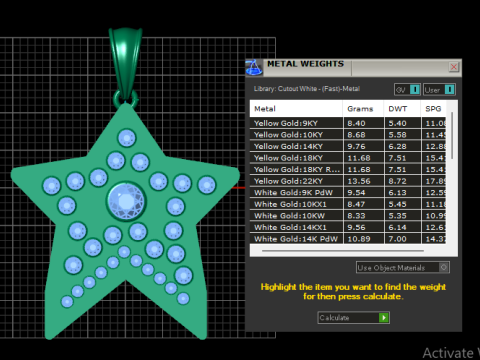Click the 8.40 grams value for 9KY

tap(356, 123)
